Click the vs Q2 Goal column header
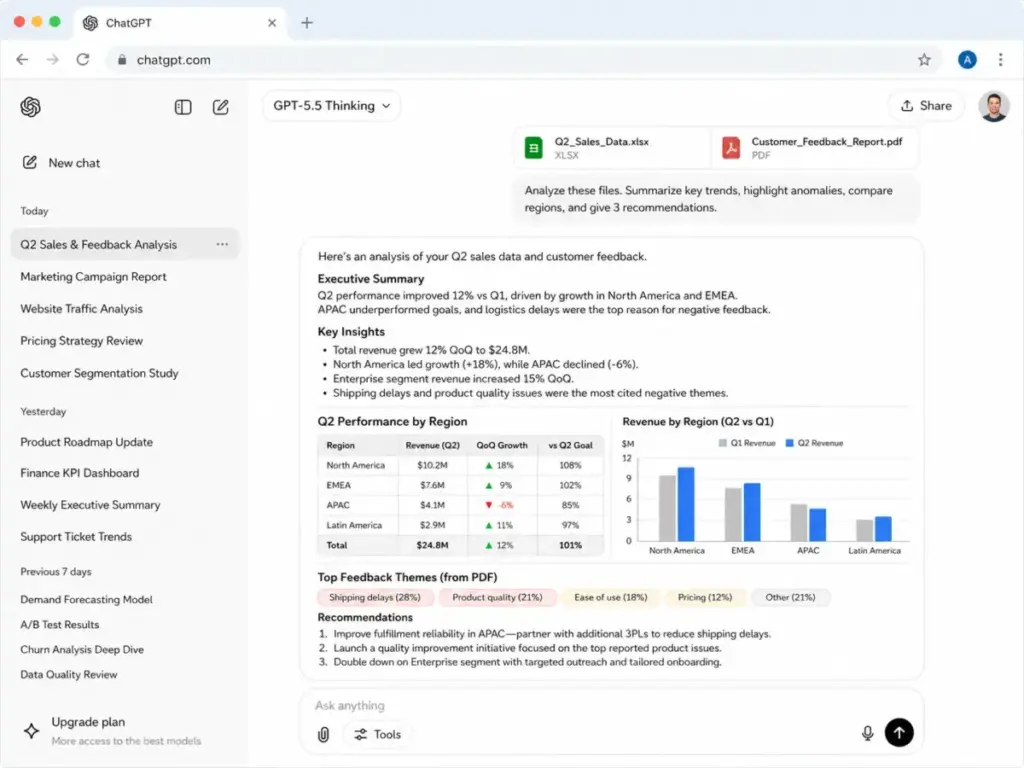The height and width of the screenshot is (768, 1024). pos(570,445)
